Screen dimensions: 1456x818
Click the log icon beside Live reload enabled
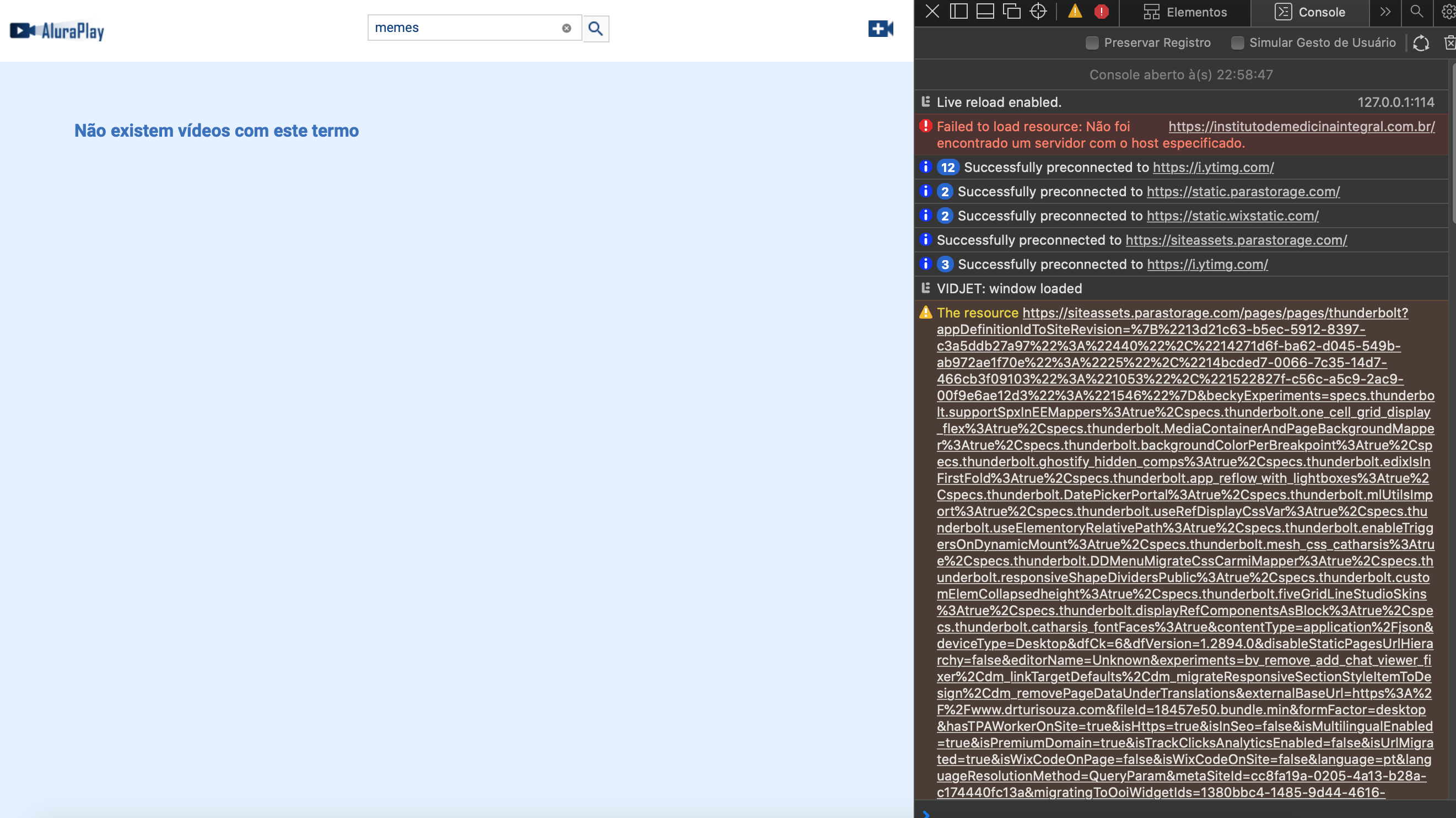925,102
